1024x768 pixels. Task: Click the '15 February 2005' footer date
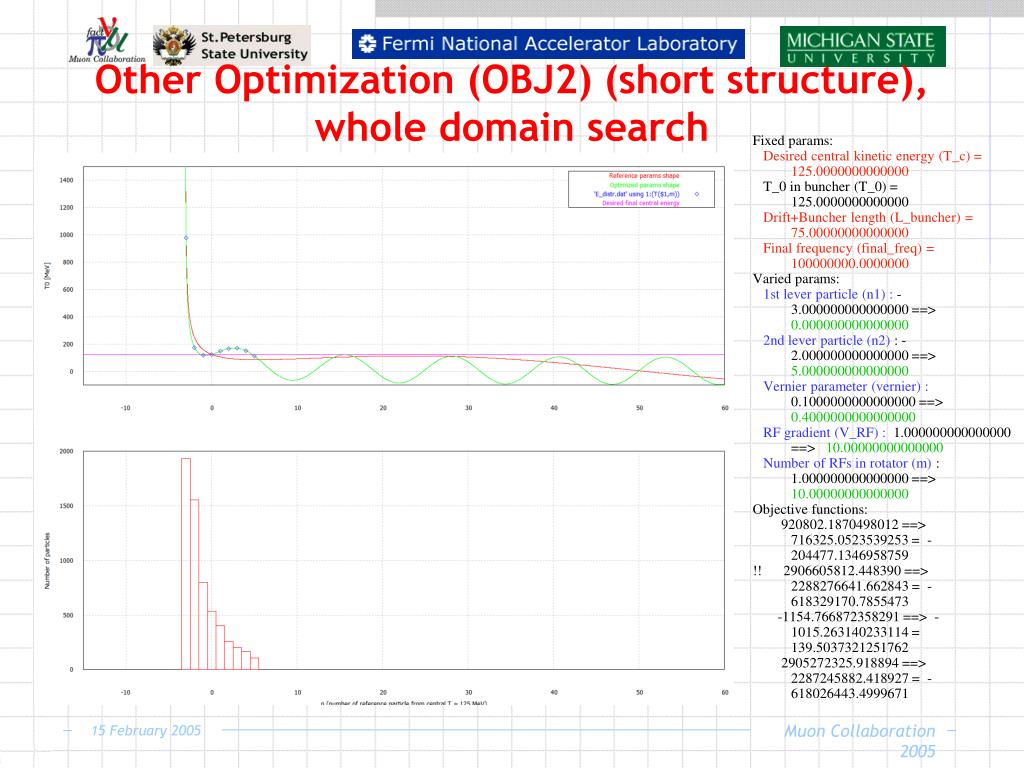pos(146,731)
